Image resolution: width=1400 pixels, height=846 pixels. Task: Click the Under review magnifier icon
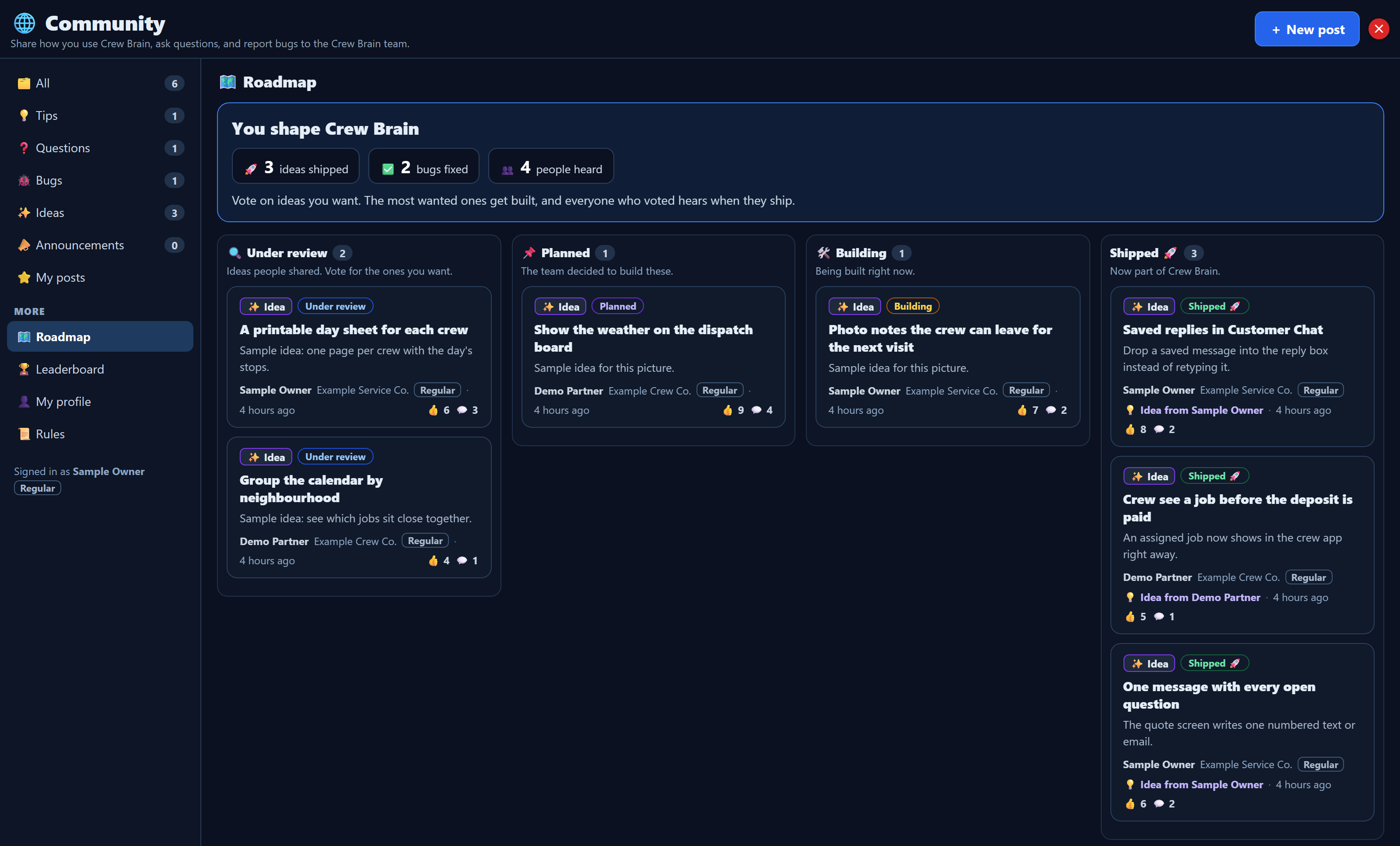(x=234, y=253)
